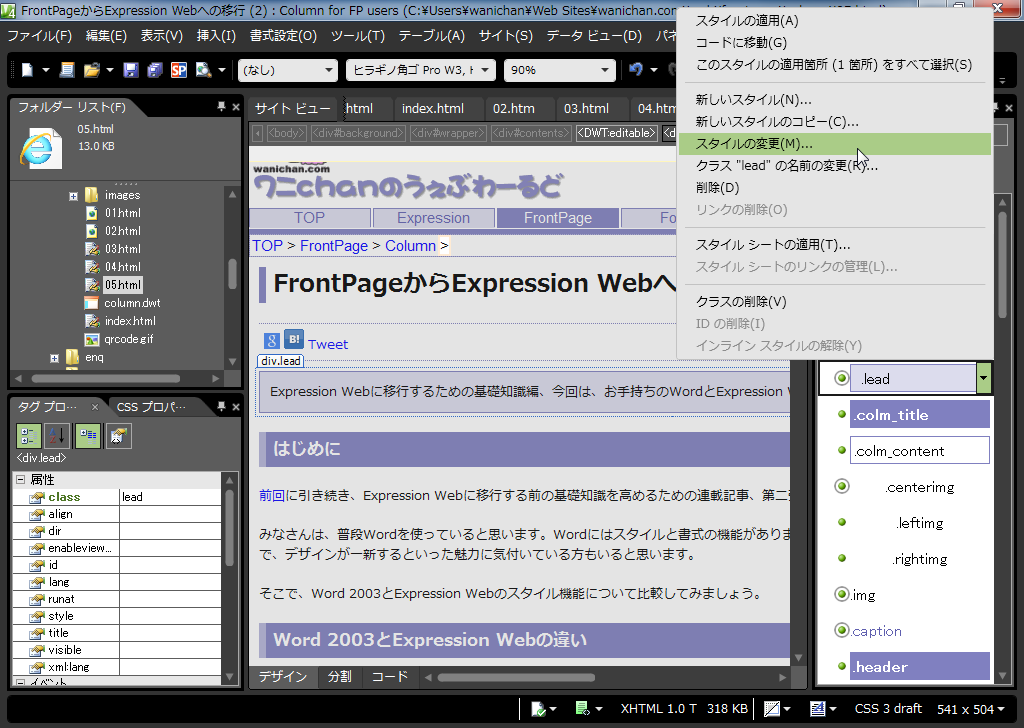The height and width of the screenshot is (728, 1024).
Task: Select the .colm_content style entry
Action: pos(920,451)
